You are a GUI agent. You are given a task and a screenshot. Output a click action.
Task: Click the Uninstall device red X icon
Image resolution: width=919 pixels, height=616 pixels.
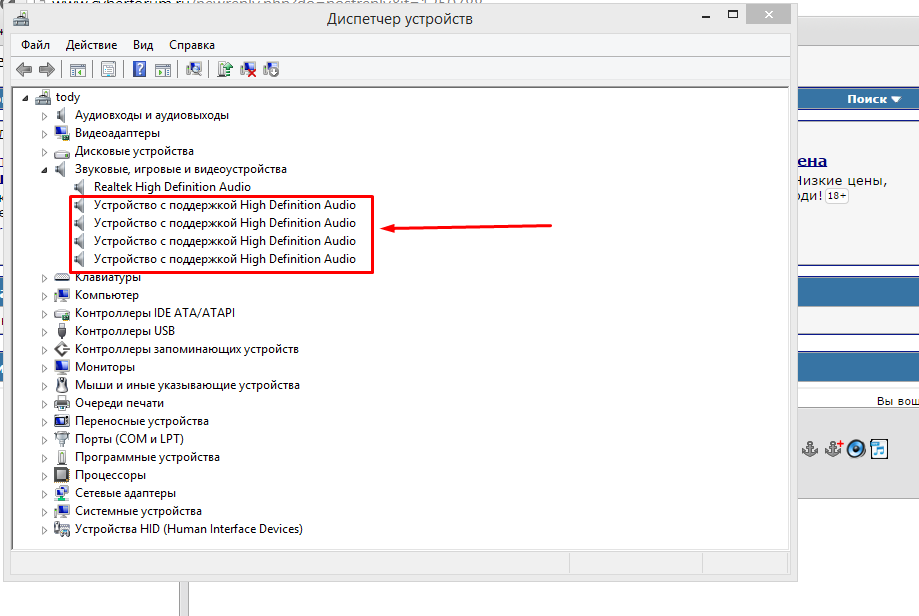[248, 69]
